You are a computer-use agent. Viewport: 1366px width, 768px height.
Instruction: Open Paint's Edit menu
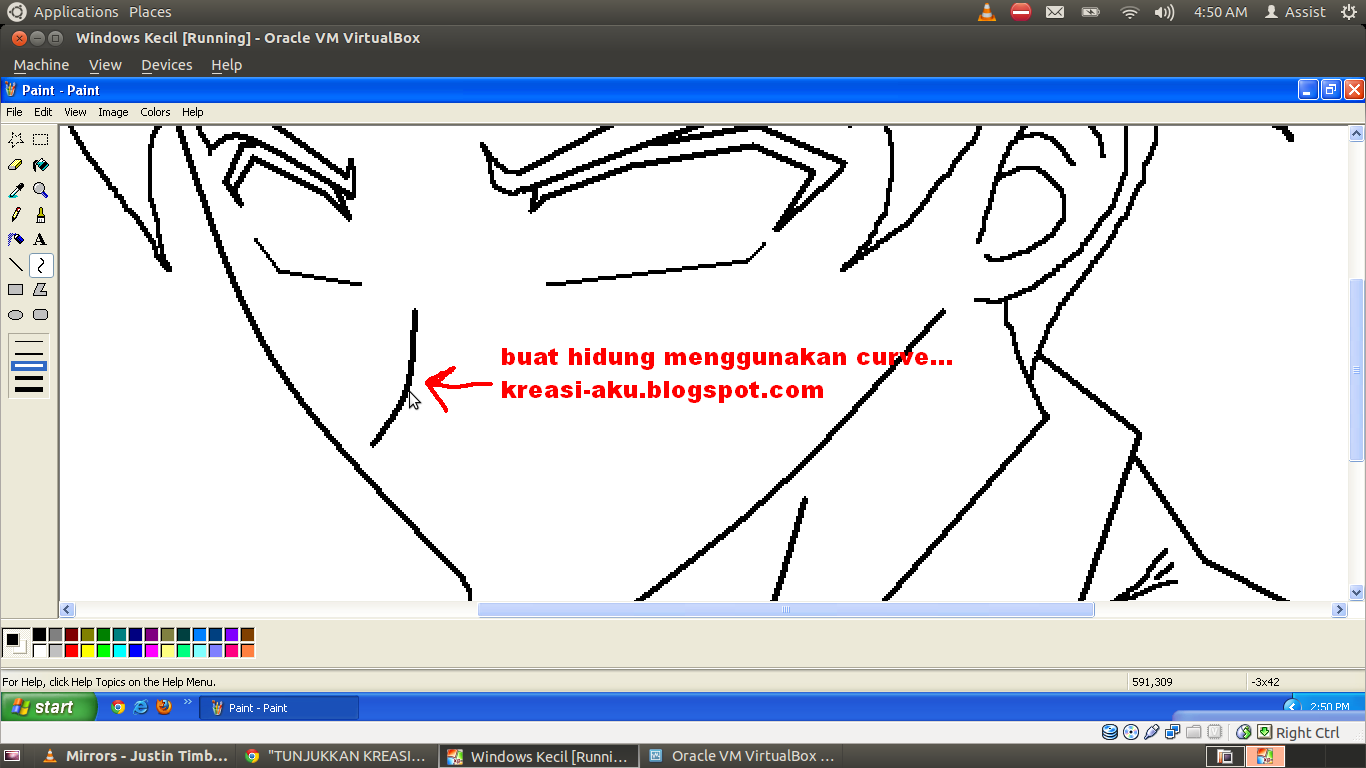[43, 112]
